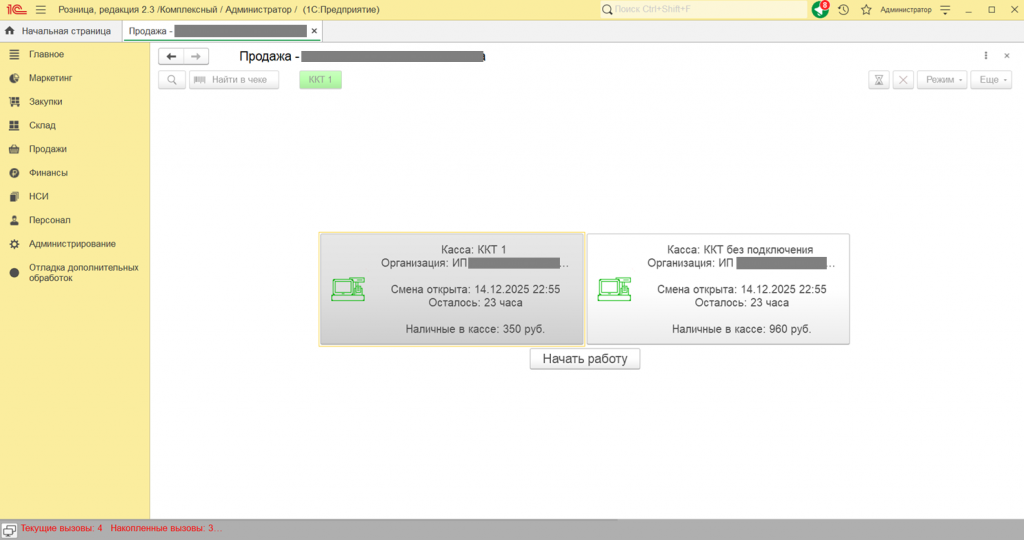Click the home icon of Начальная страница
The image size is (1024, 540).
coord(10,31)
